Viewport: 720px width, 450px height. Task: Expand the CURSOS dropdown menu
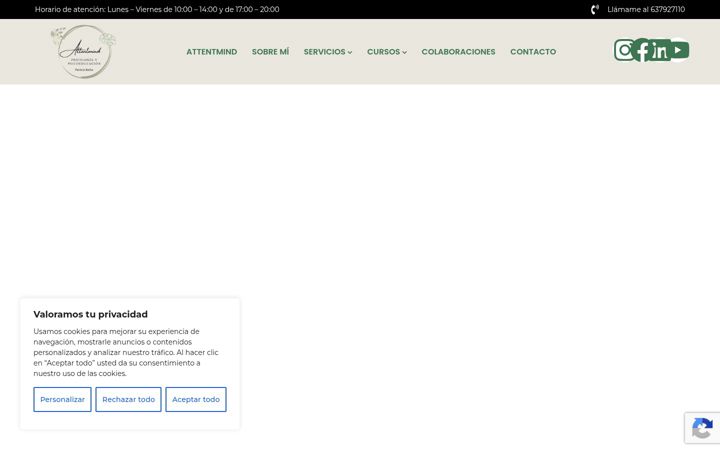tap(387, 52)
